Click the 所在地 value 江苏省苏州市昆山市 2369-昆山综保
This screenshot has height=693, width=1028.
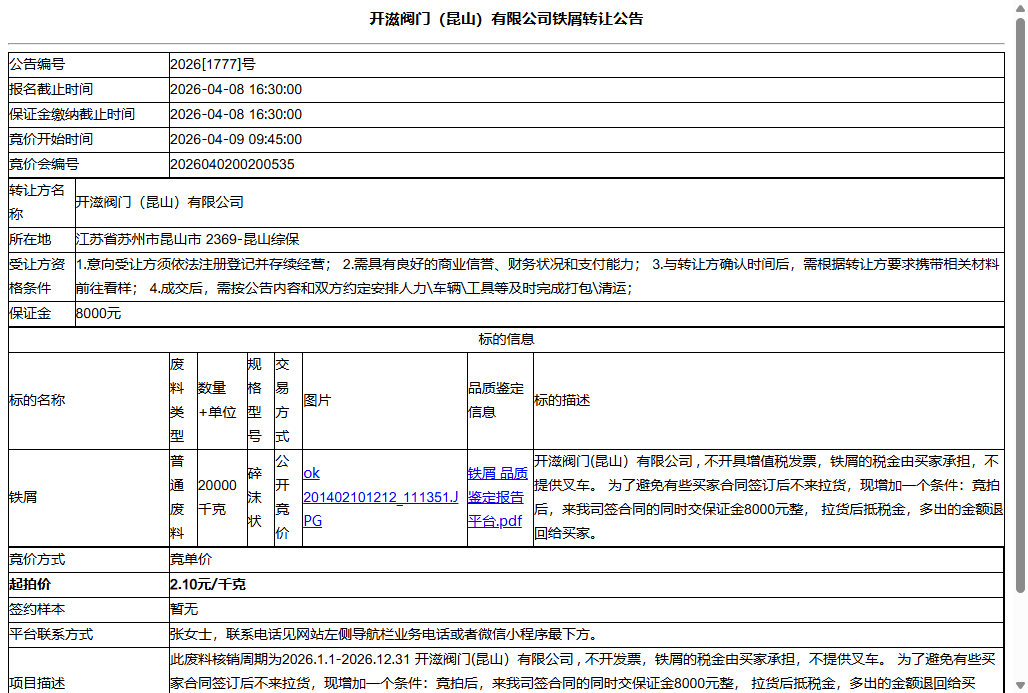click(x=188, y=239)
